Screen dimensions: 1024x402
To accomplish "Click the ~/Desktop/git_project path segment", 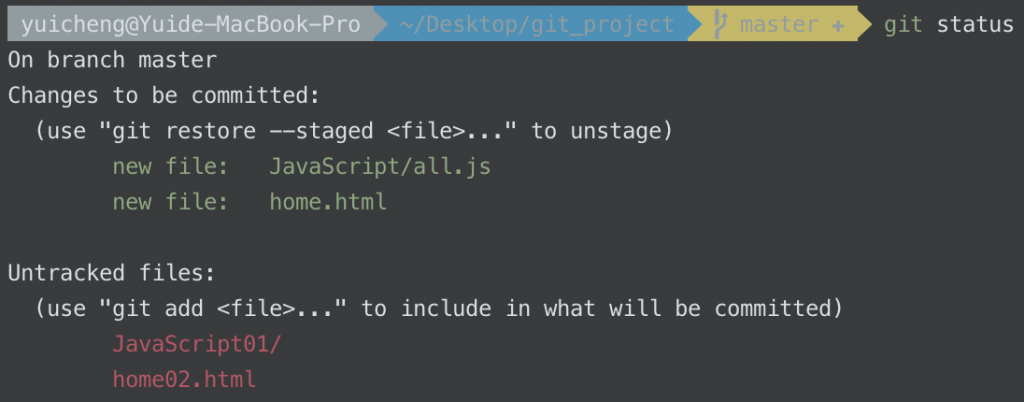I will 536,25.
